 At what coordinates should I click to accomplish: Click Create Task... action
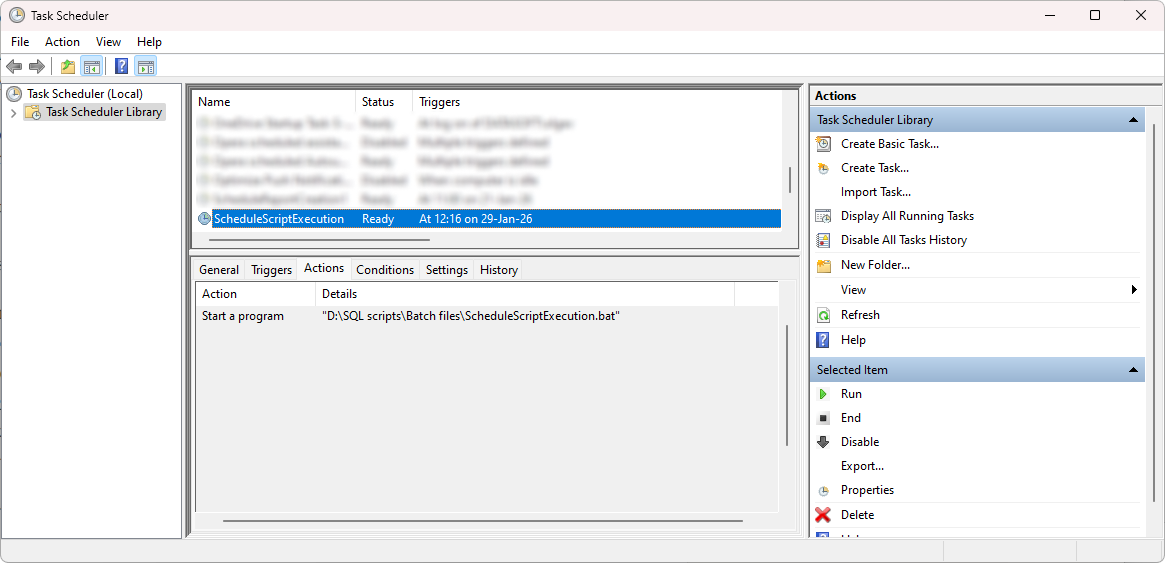tap(875, 168)
